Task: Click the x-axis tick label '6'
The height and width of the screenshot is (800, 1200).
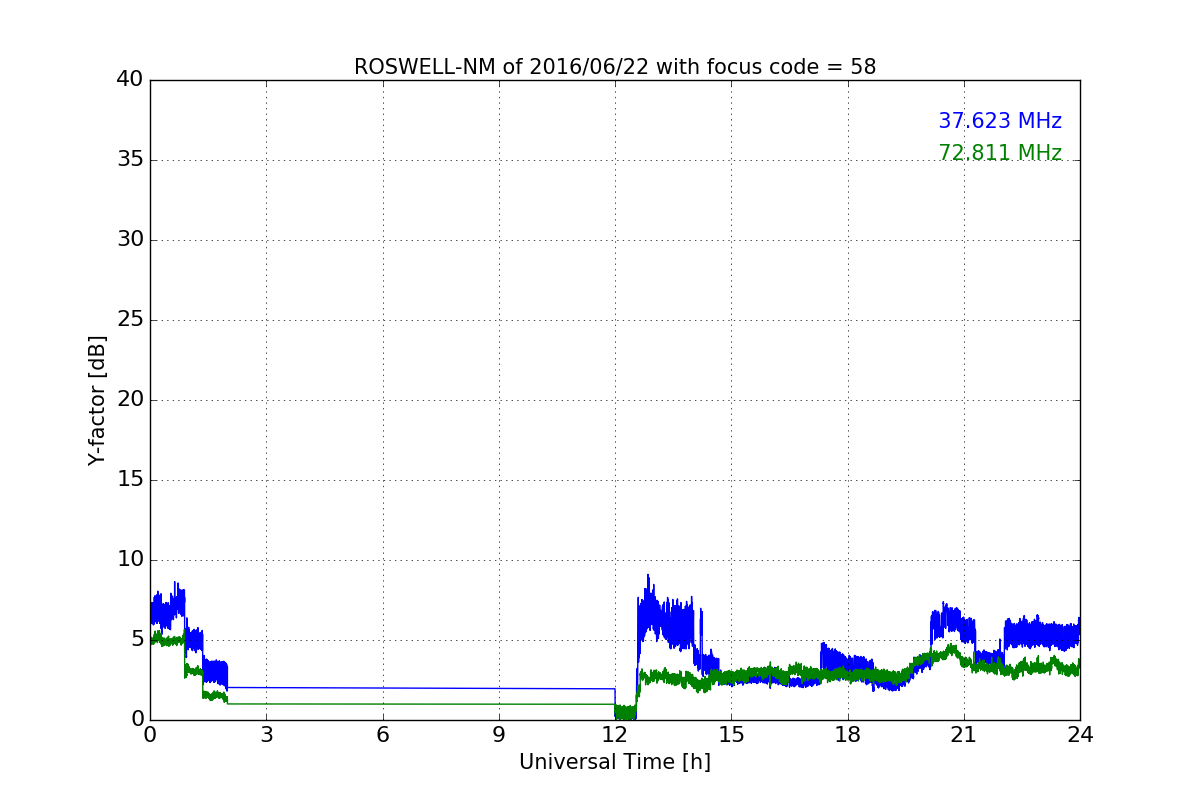Action: tap(382, 735)
